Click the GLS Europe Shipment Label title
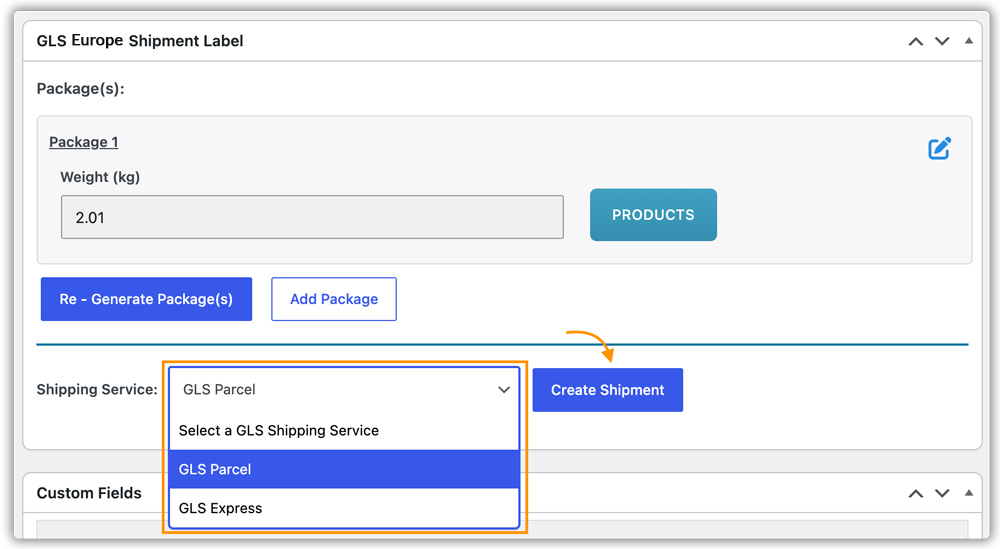Screen dimensions: 1000x549 point(140,41)
